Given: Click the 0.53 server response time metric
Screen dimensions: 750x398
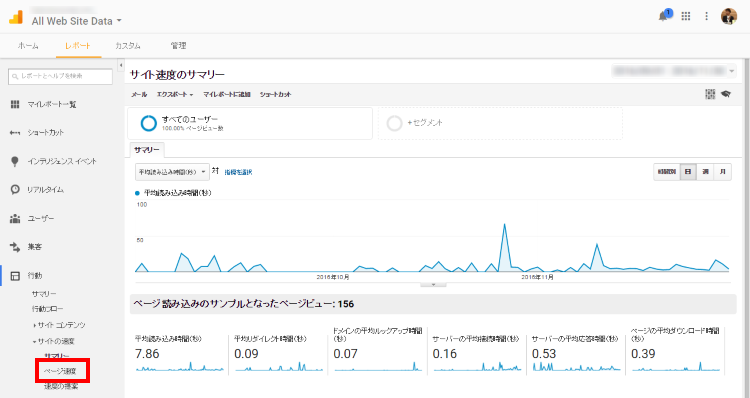Looking at the screenshot, I should point(544,354).
